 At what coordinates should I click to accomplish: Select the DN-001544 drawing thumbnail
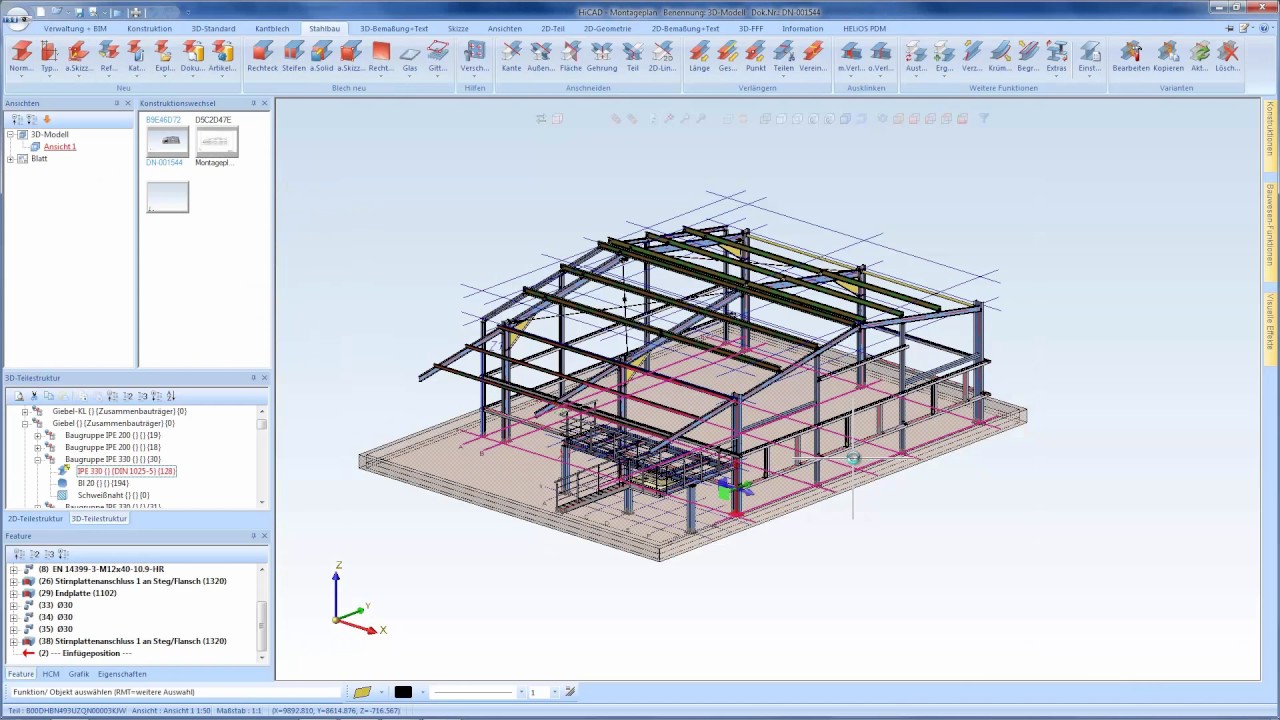click(x=166, y=142)
